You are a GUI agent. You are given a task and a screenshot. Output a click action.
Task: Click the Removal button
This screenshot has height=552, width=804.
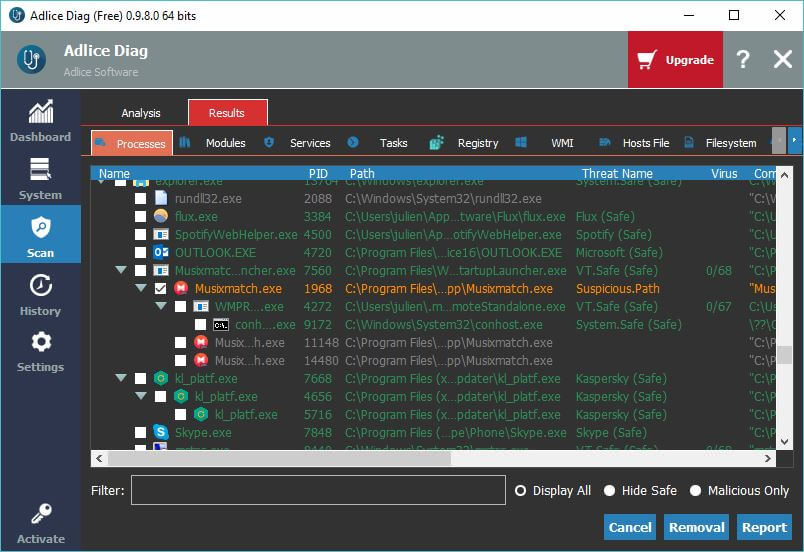(x=696, y=527)
